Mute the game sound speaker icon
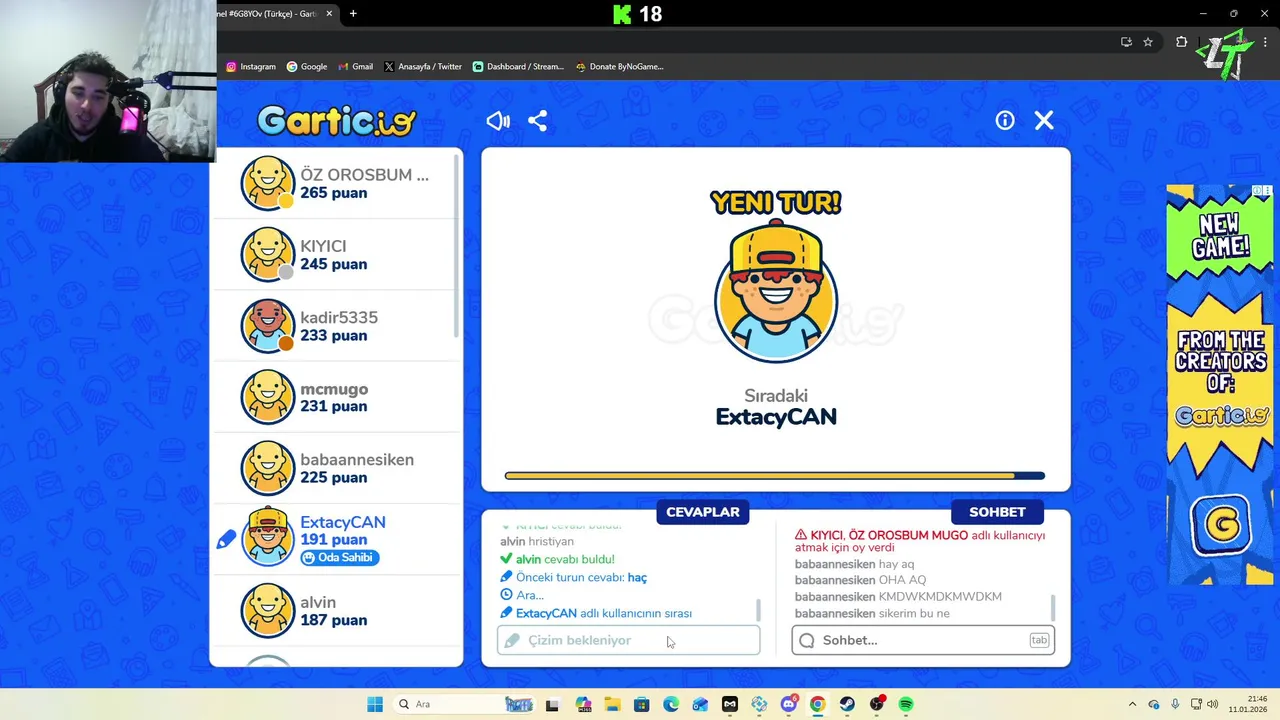 coord(498,121)
